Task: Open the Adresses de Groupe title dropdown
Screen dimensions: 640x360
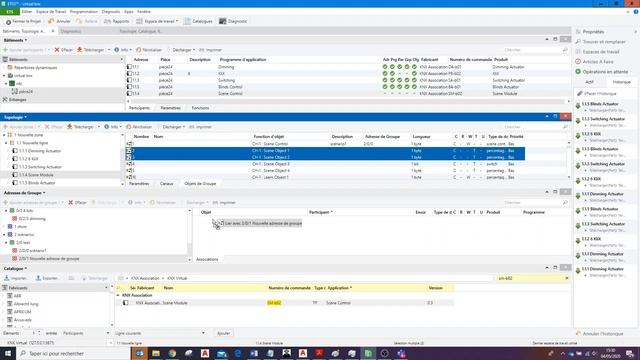Action: pyautogui.click(x=24, y=193)
